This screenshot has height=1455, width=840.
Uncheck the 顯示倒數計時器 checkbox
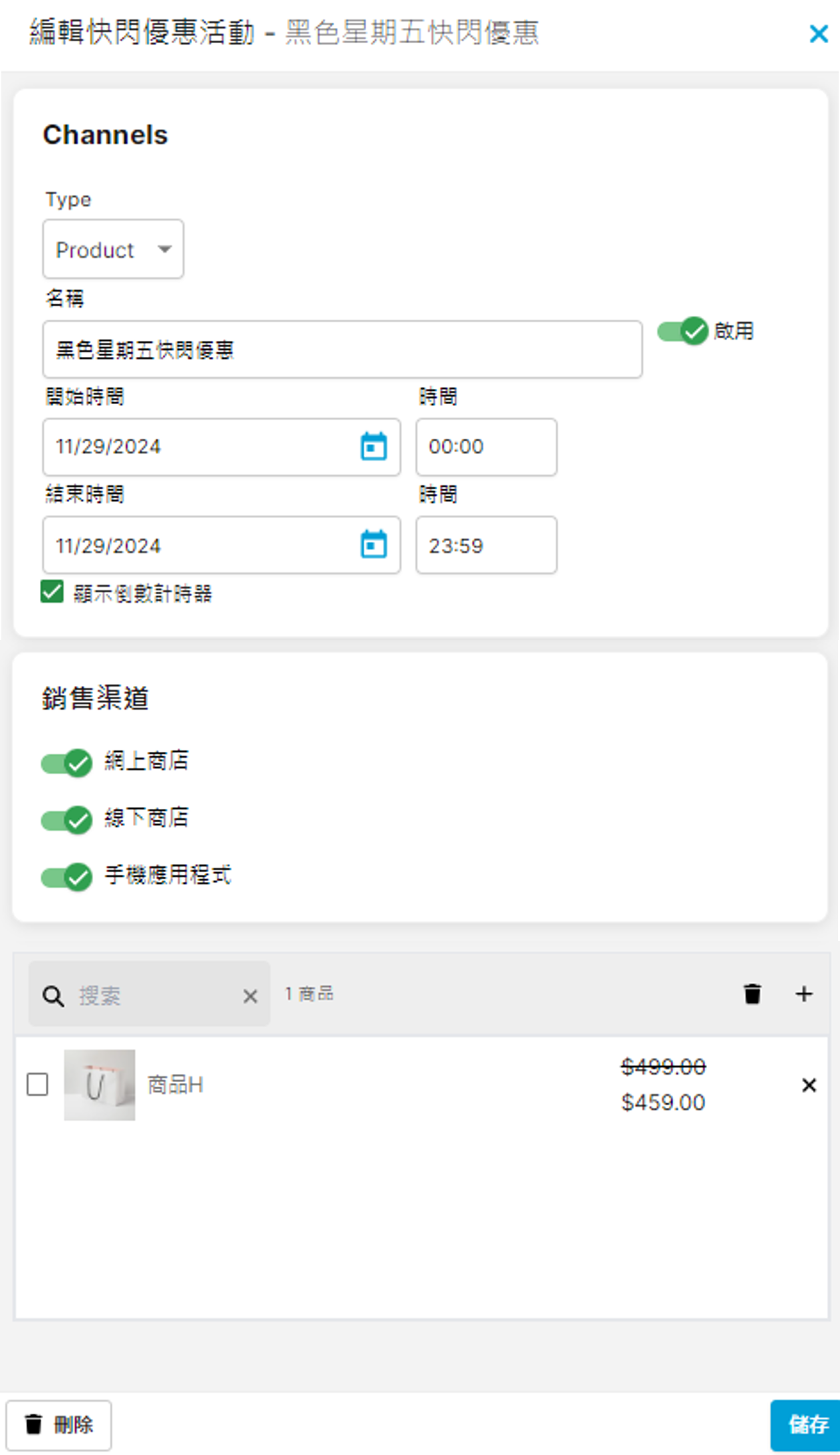[52, 592]
